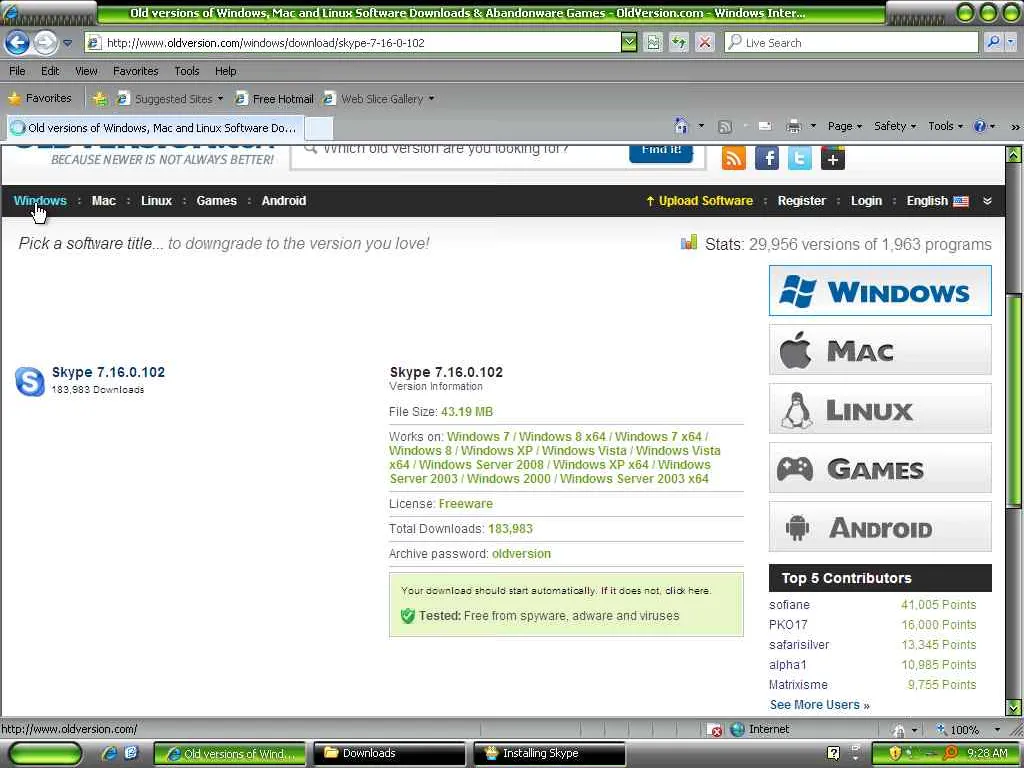
Task: Open the View menu
Action: [86, 71]
